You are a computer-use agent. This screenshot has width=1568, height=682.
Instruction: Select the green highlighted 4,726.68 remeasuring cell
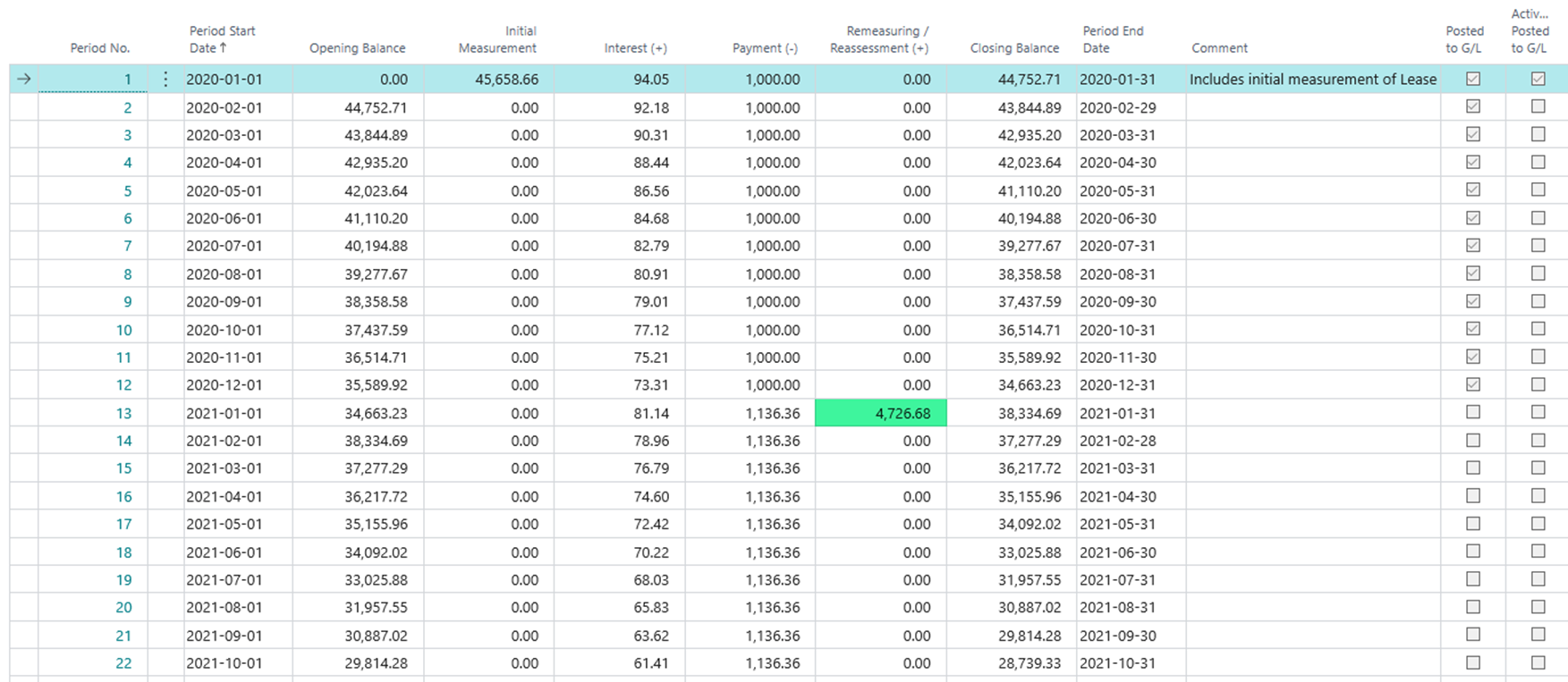click(x=881, y=413)
